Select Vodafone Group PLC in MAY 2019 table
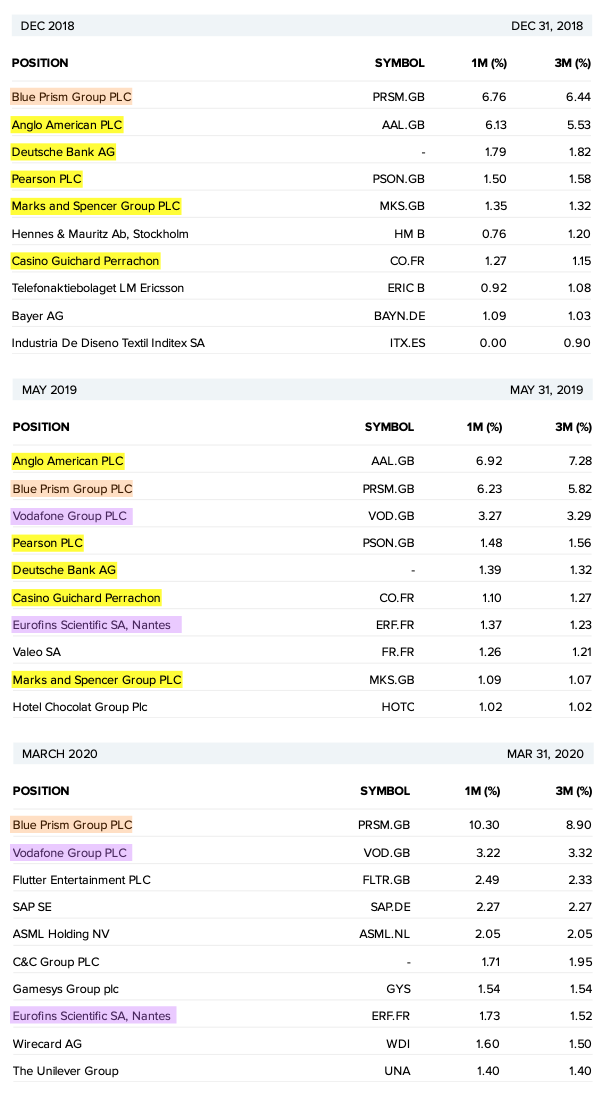The width and height of the screenshot is (607, 1094). (71, 516)
